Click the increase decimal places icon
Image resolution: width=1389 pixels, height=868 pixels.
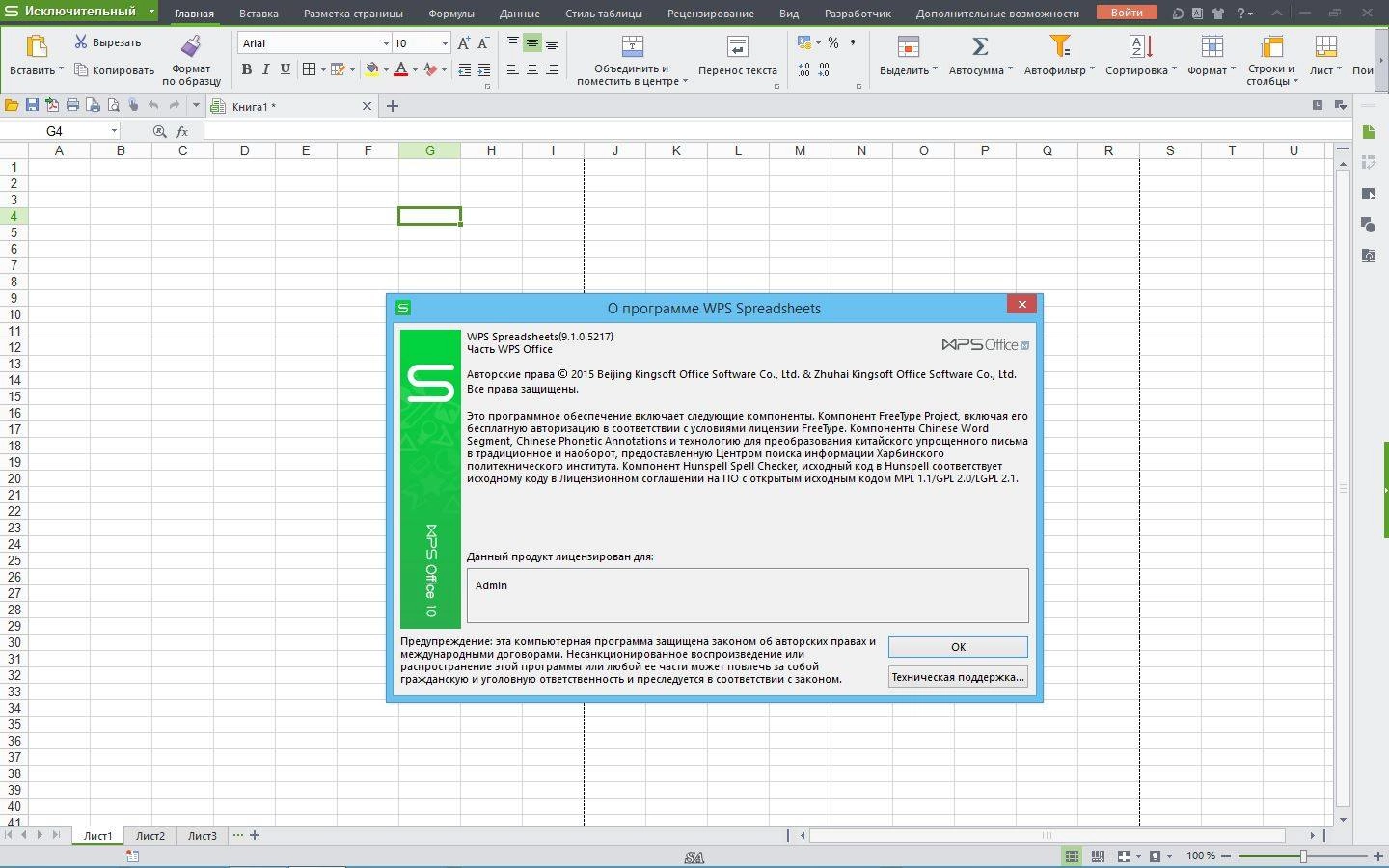tap(803, 69)
